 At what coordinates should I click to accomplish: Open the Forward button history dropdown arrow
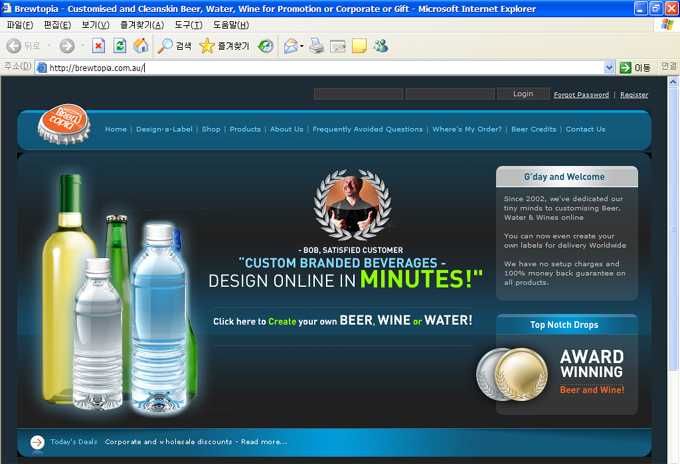[82, 46]
